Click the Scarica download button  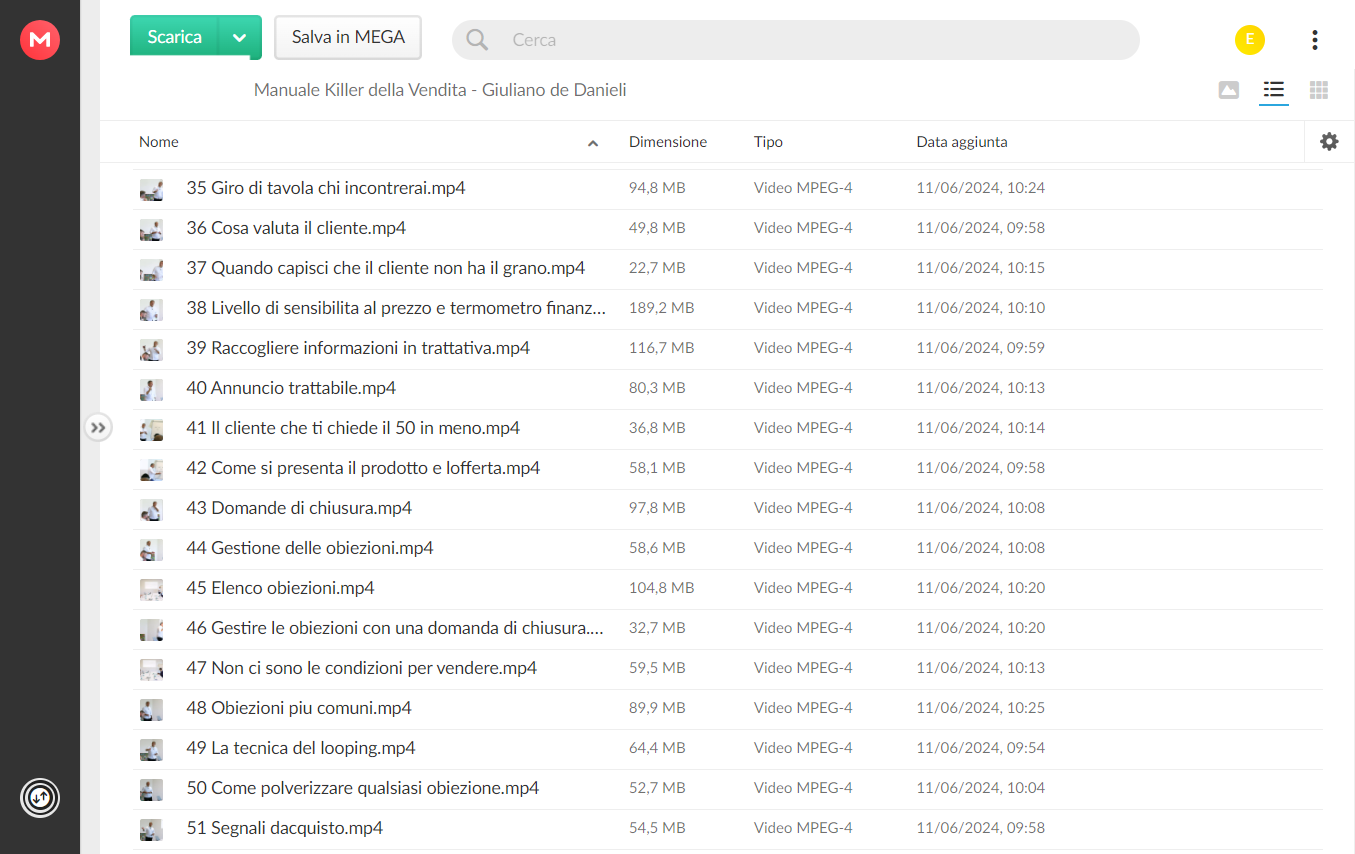[174, 38]
